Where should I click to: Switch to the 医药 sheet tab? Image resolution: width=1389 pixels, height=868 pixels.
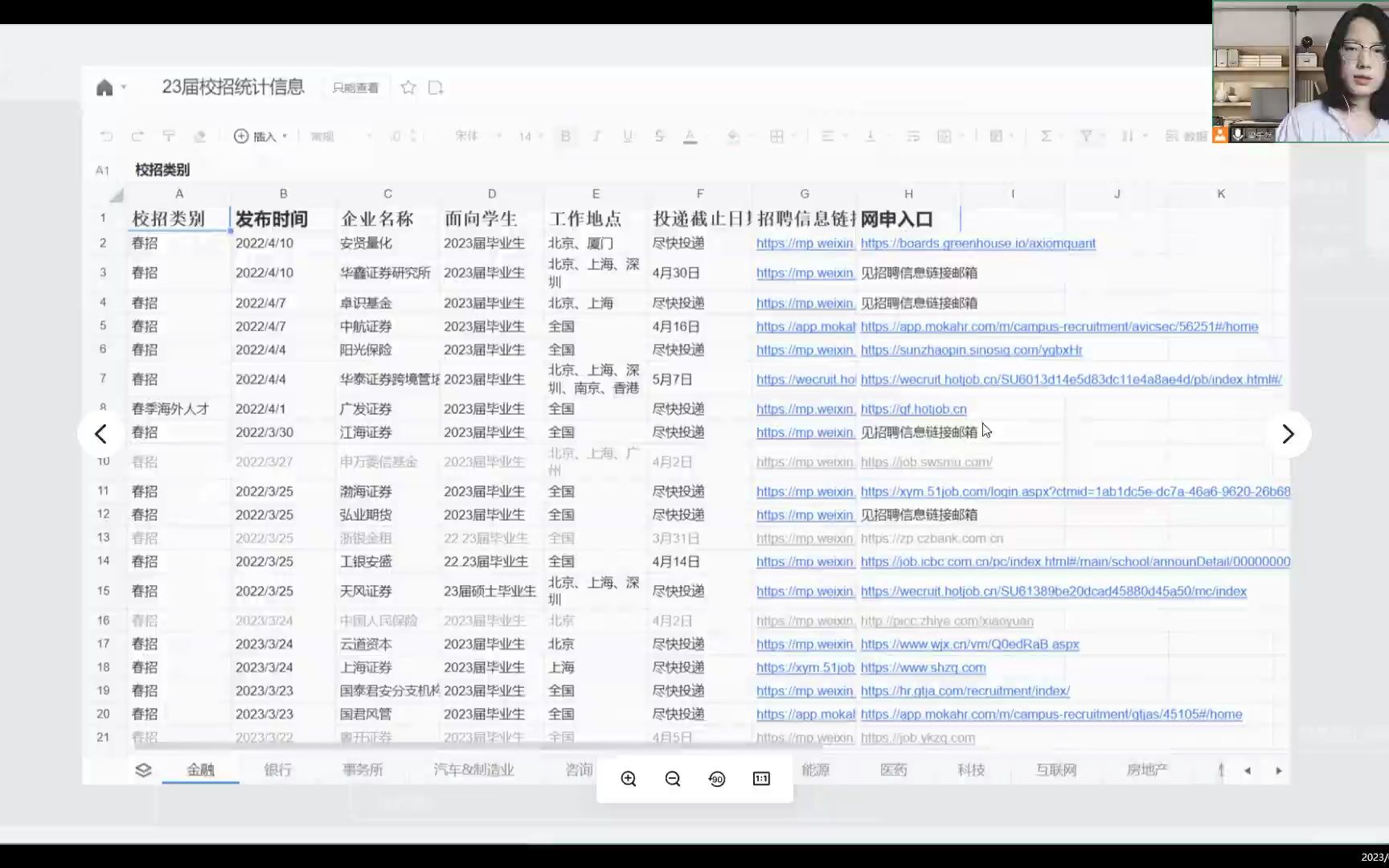pyautogui.click(x=893, y=770)
